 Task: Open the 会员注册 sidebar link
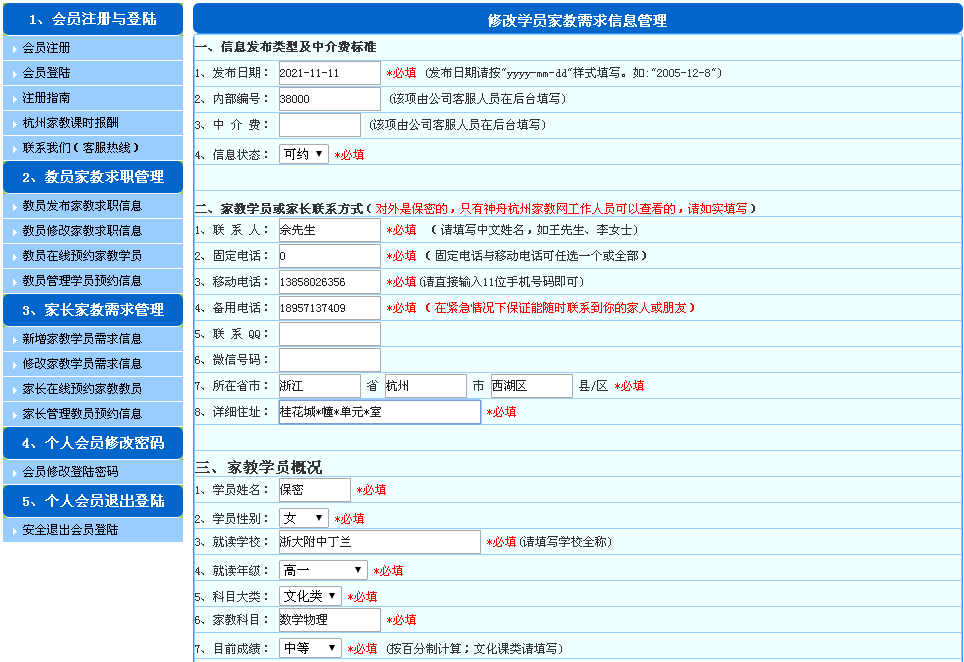47,48
